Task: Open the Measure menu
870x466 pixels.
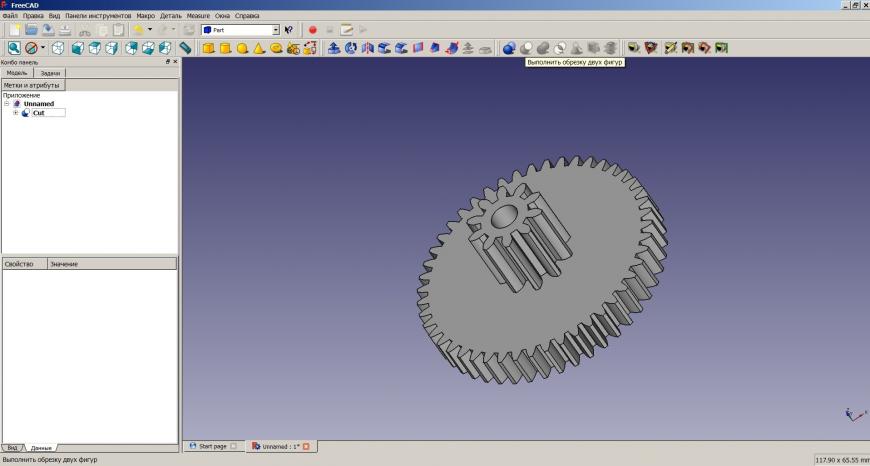Action: (x=198, y=16)
